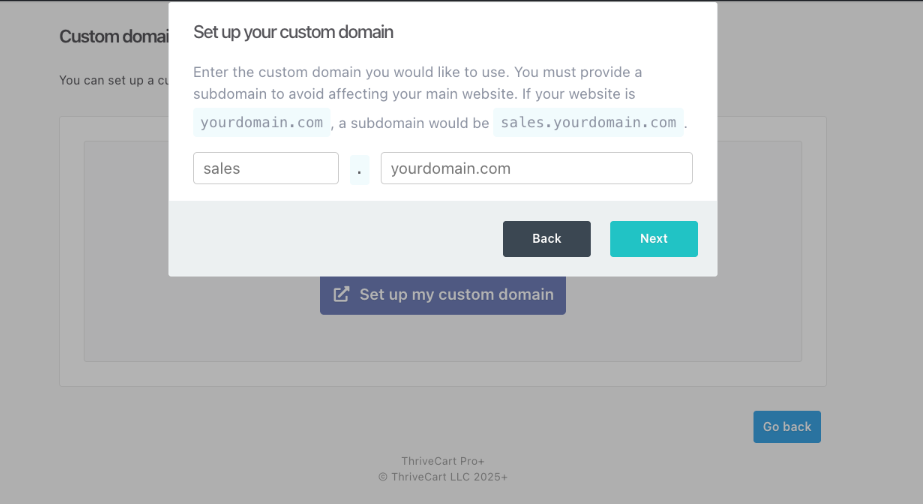
Task: Click the subdomain field containing "sales"
Action: point(265,168)
